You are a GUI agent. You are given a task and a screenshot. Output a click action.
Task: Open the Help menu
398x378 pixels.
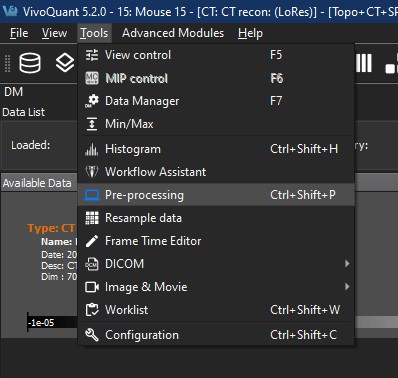pyautogui.click(x=250, y=33)
